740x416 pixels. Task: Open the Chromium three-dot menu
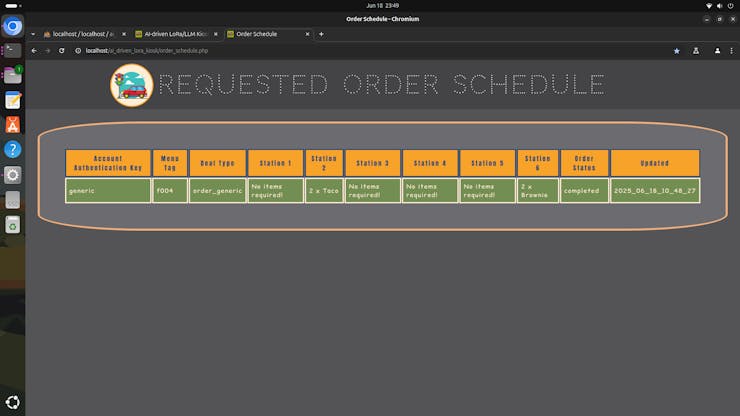[731, 50]
